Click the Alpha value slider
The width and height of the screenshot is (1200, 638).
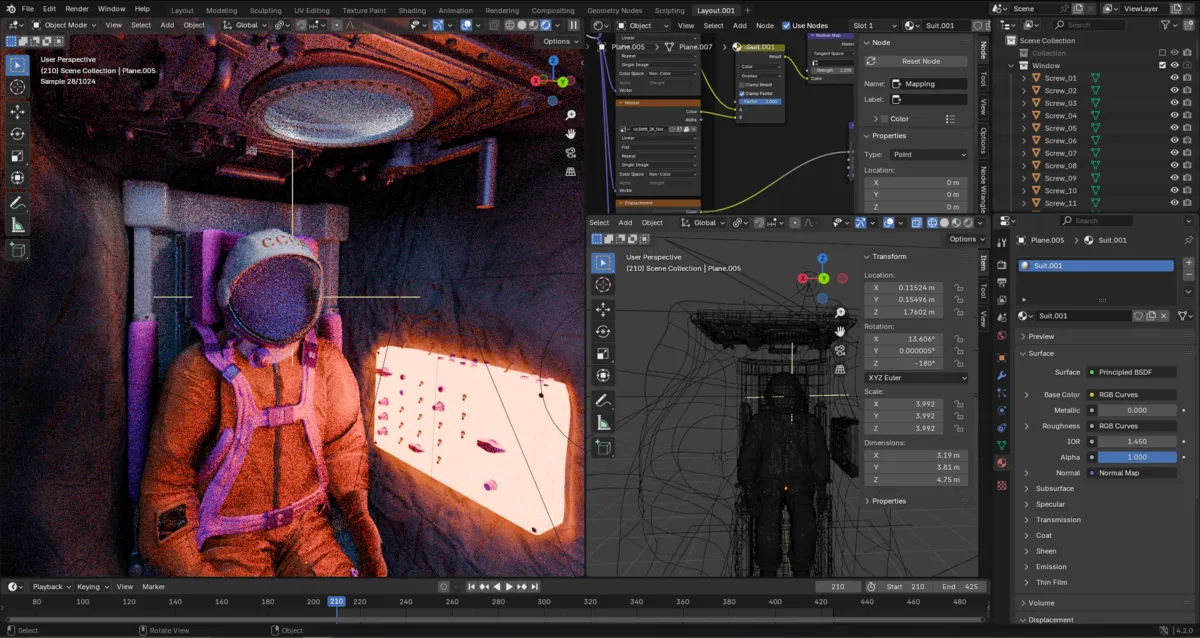click(x=1136, y=457)
